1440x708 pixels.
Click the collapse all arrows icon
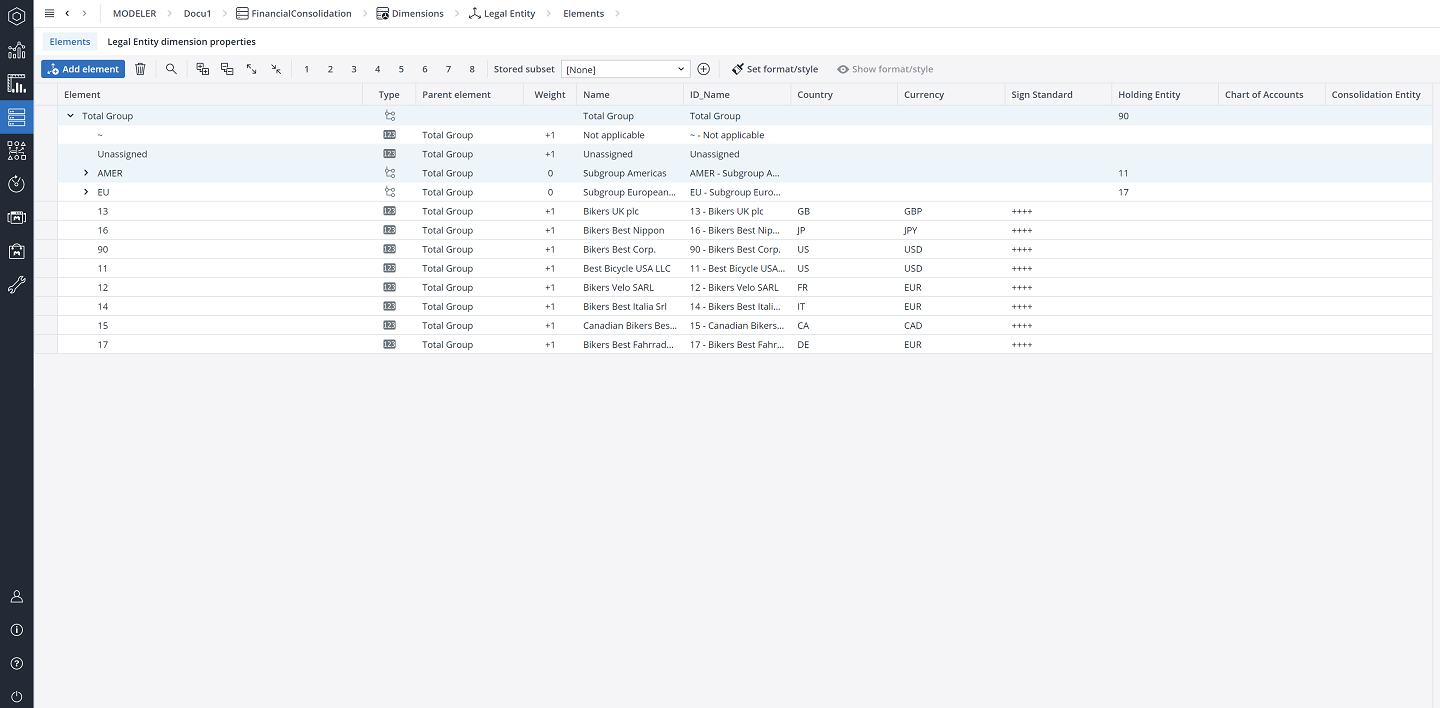coord(276,69)
